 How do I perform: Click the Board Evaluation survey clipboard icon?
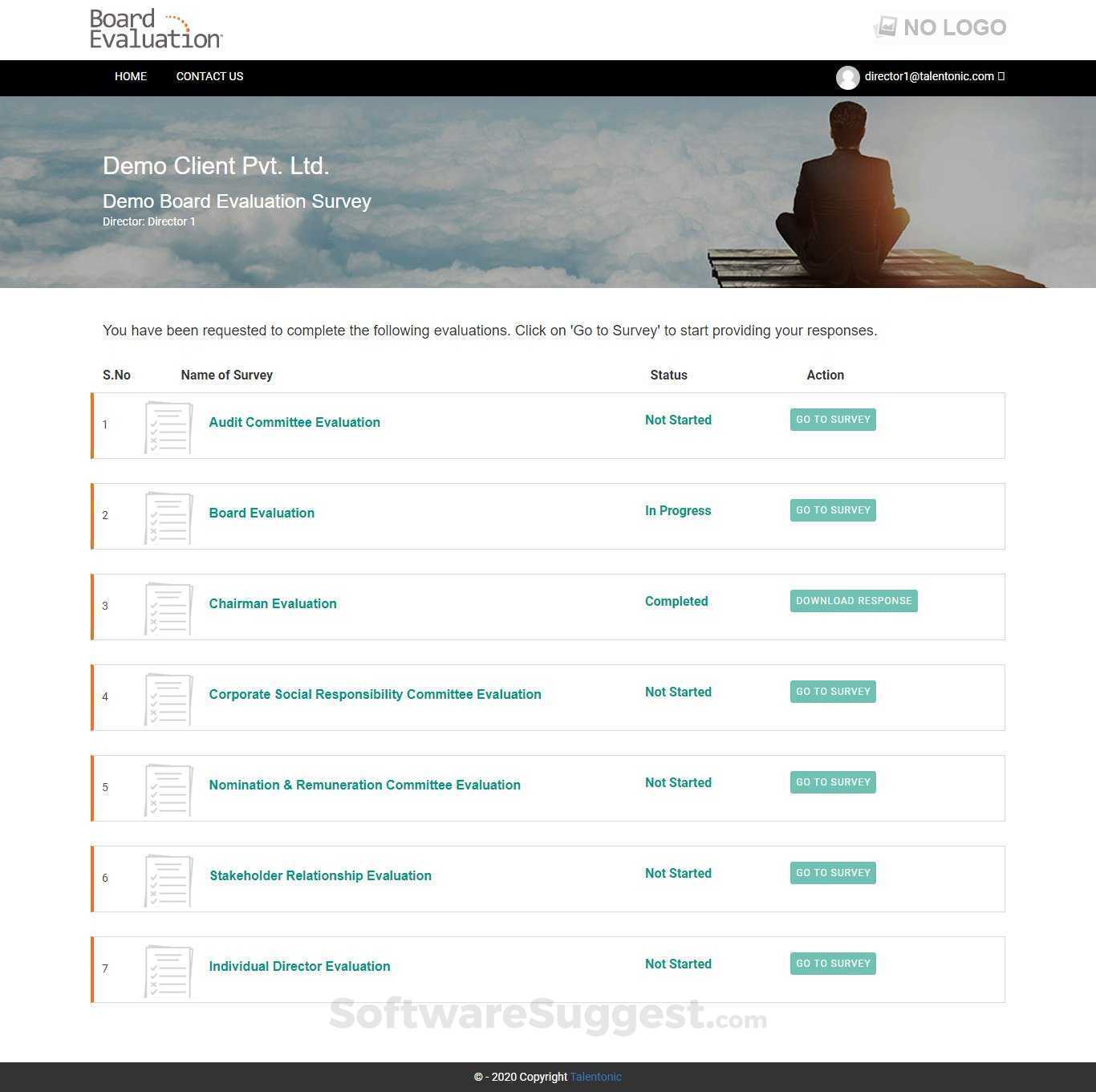pyautogui.click(x=167, y=518)
